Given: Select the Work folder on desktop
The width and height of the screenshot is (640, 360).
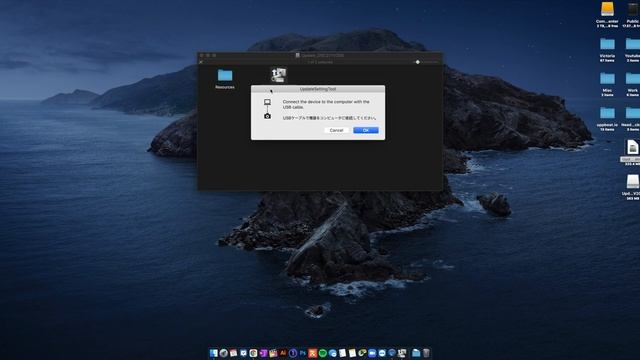Looking at the screenshot, I should coord(633,79).
